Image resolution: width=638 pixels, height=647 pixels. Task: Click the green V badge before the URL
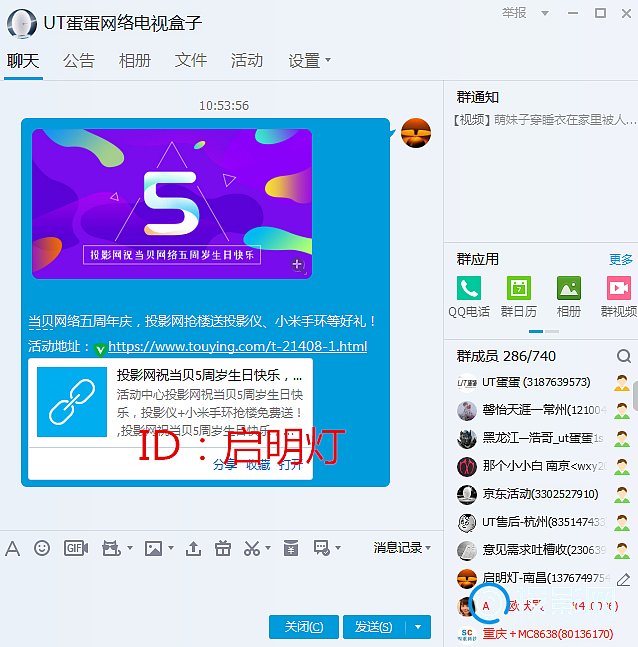[100, 350]
